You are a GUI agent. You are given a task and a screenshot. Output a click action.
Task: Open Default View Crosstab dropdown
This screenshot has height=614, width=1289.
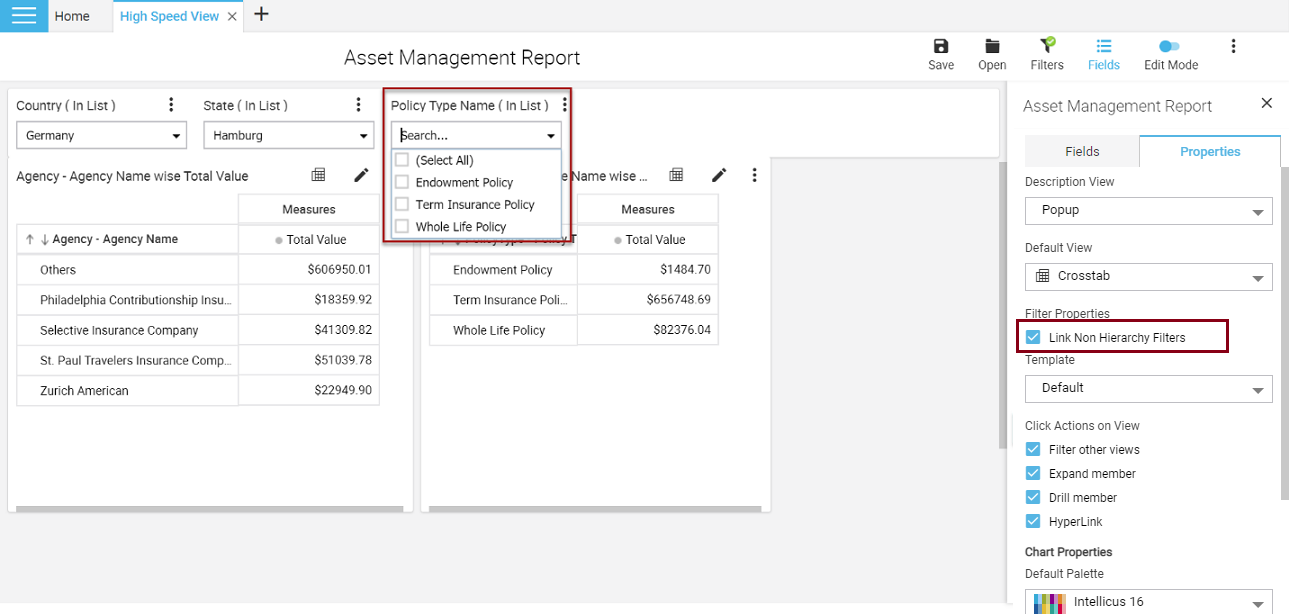(1149, 276)
